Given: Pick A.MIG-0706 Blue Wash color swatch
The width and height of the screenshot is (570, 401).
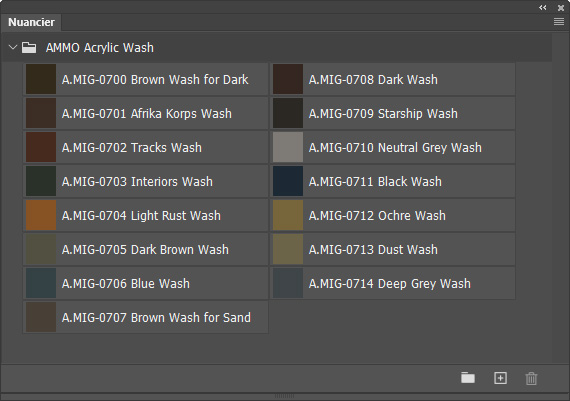Looking at the screenshot, I should (41, 283).
